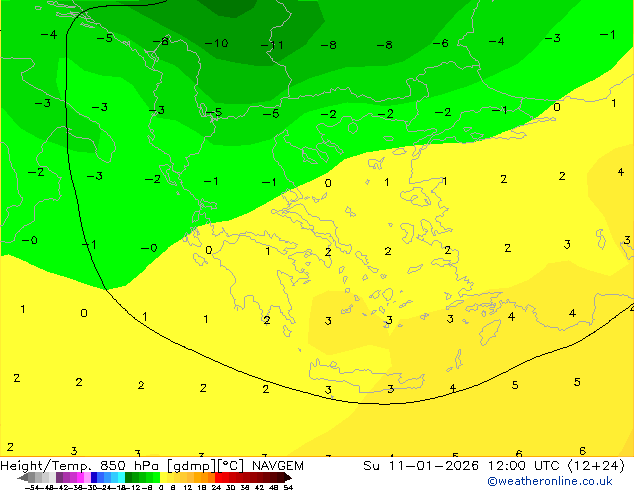Click the "[gdmp]" unit label
This screenshot has height=490, width=634.
coord(192,466)
